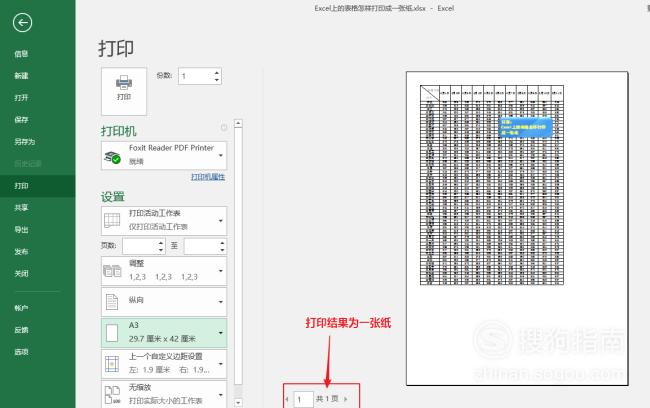This screenshot has height=408, width=650.
Task: Open the 纵向 (Portrait) orientation dropdown
Action: (164, 302)
